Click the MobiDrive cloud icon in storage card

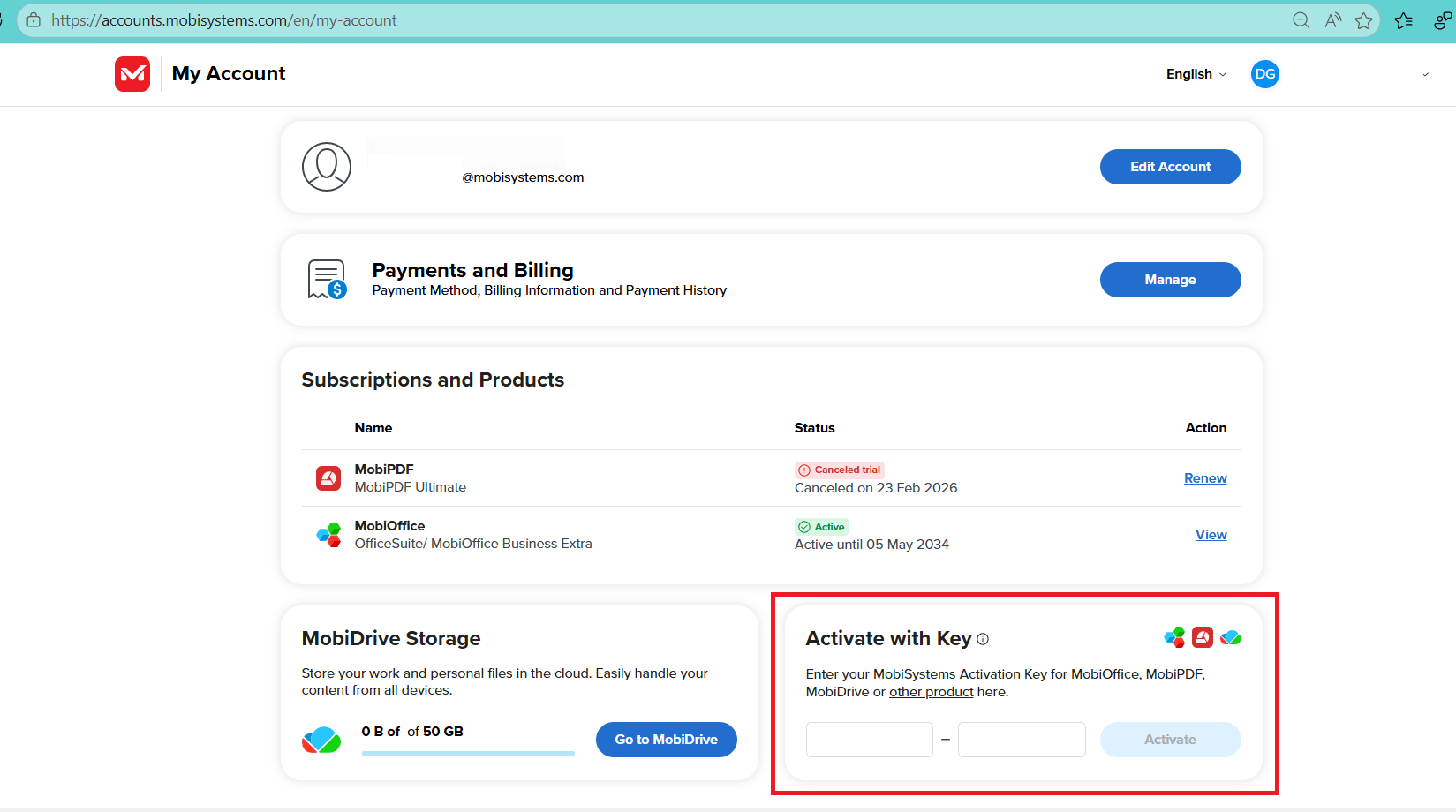point(321,740)
